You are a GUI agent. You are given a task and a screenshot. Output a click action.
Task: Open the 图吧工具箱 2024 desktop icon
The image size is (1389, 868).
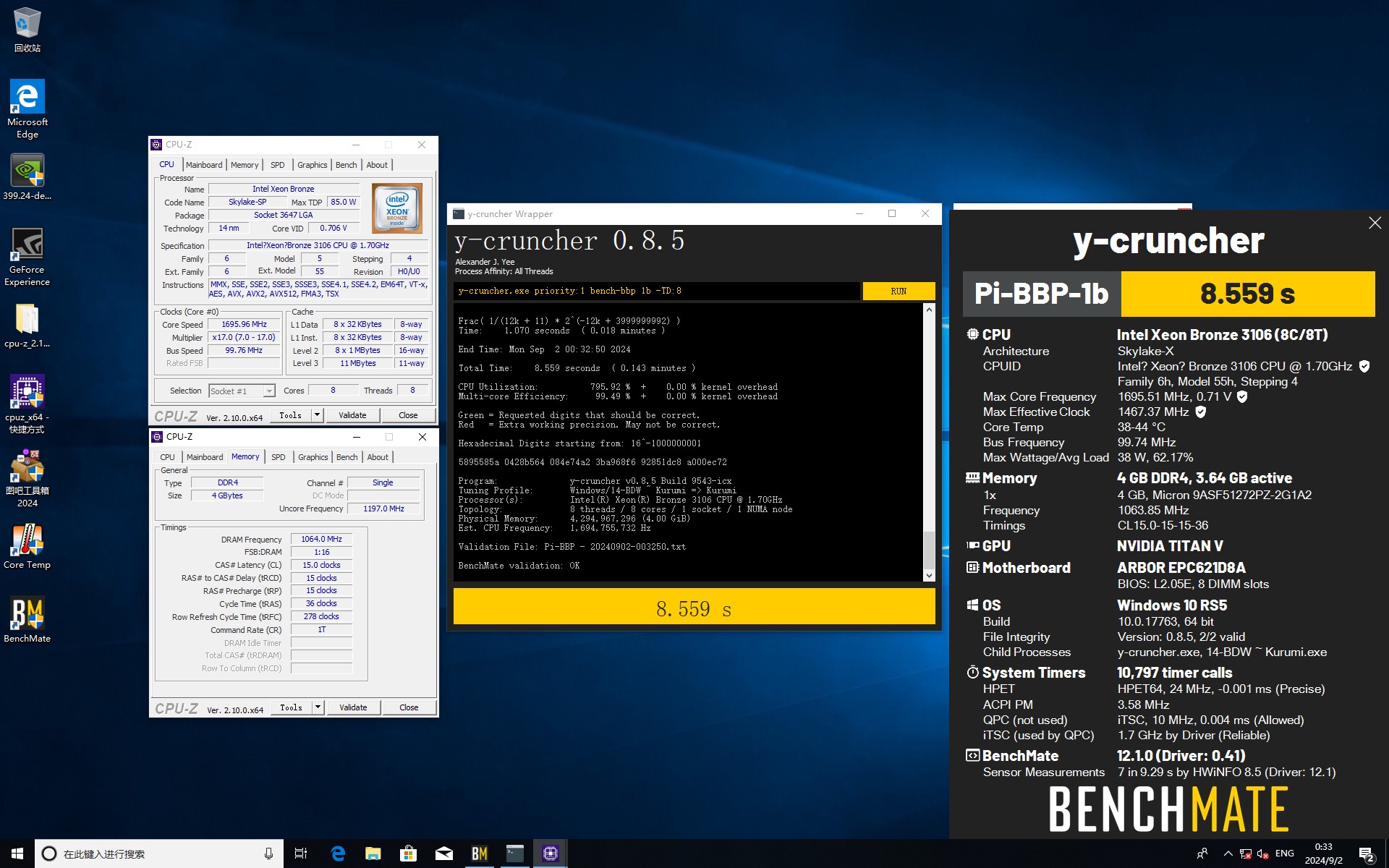coord(27,478)
